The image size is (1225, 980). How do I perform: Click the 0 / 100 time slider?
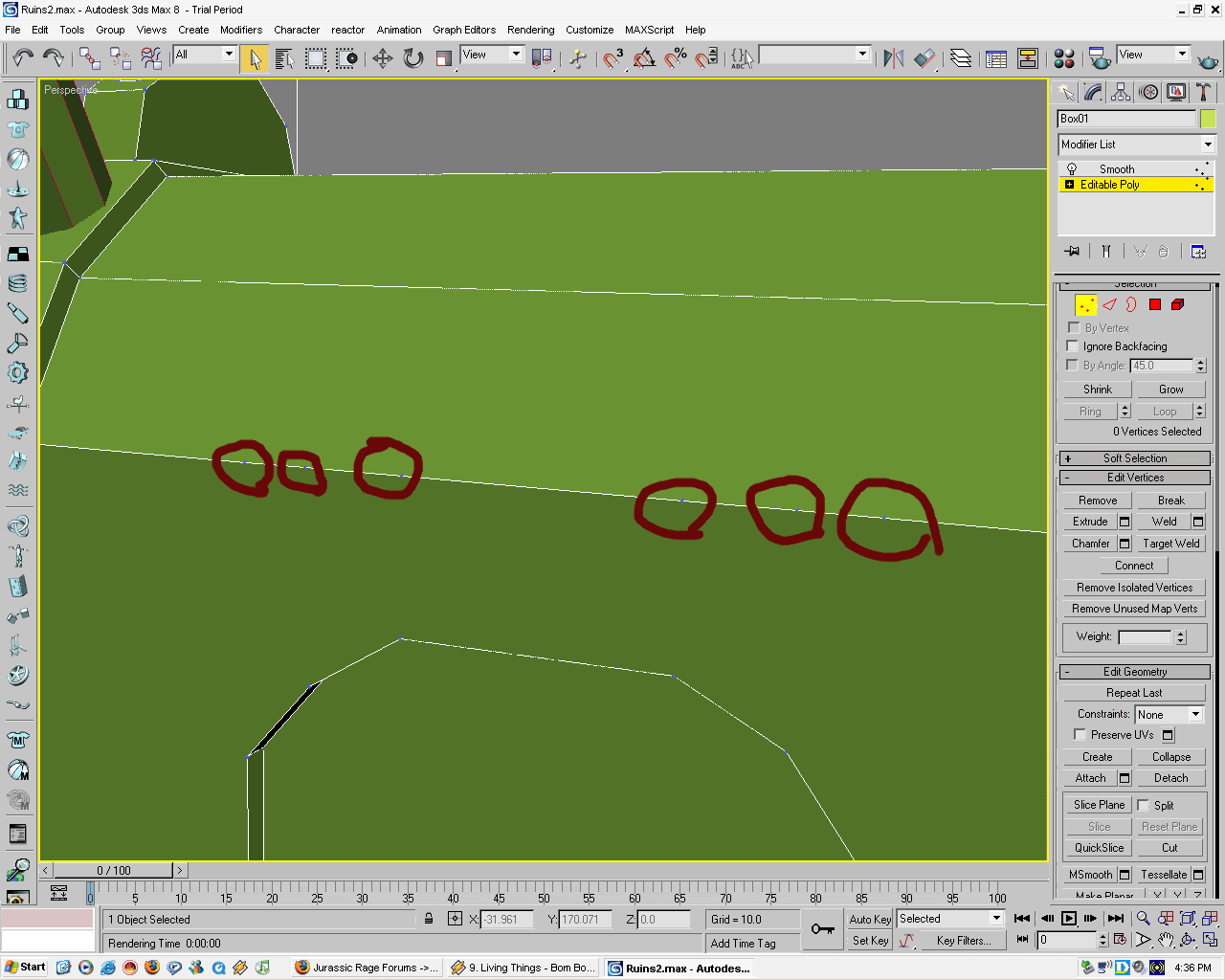(x=113, y=871)
